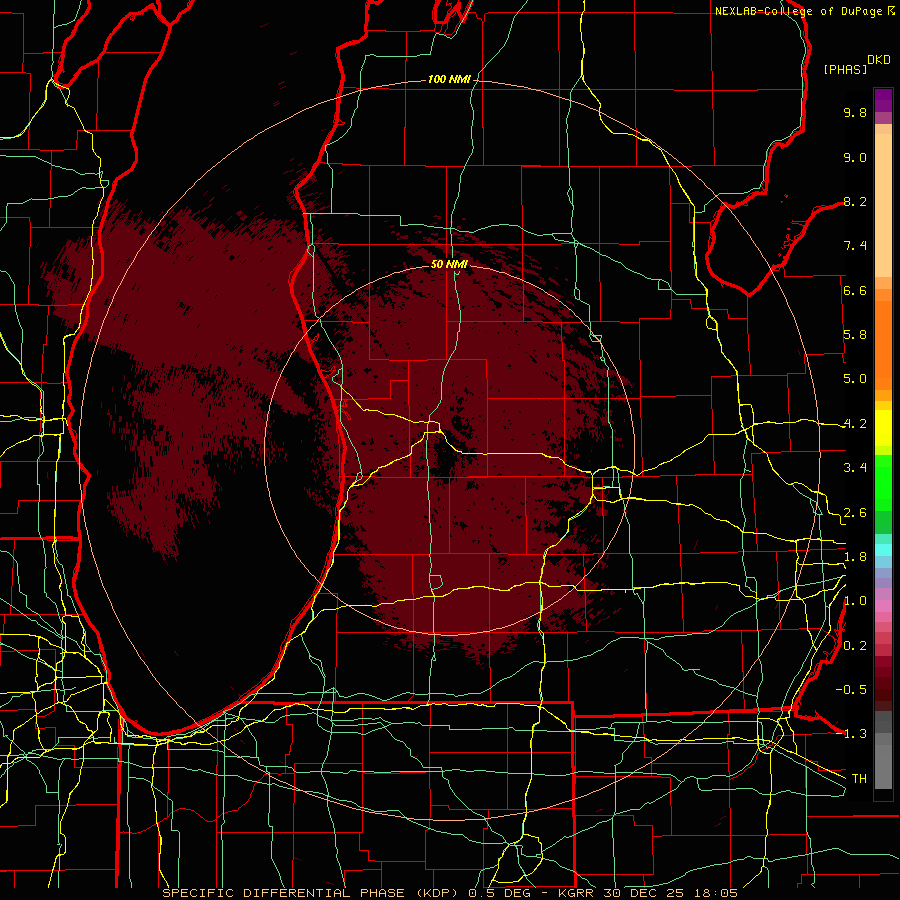Click the 9.0 value on color scale

tap(855, 157)
